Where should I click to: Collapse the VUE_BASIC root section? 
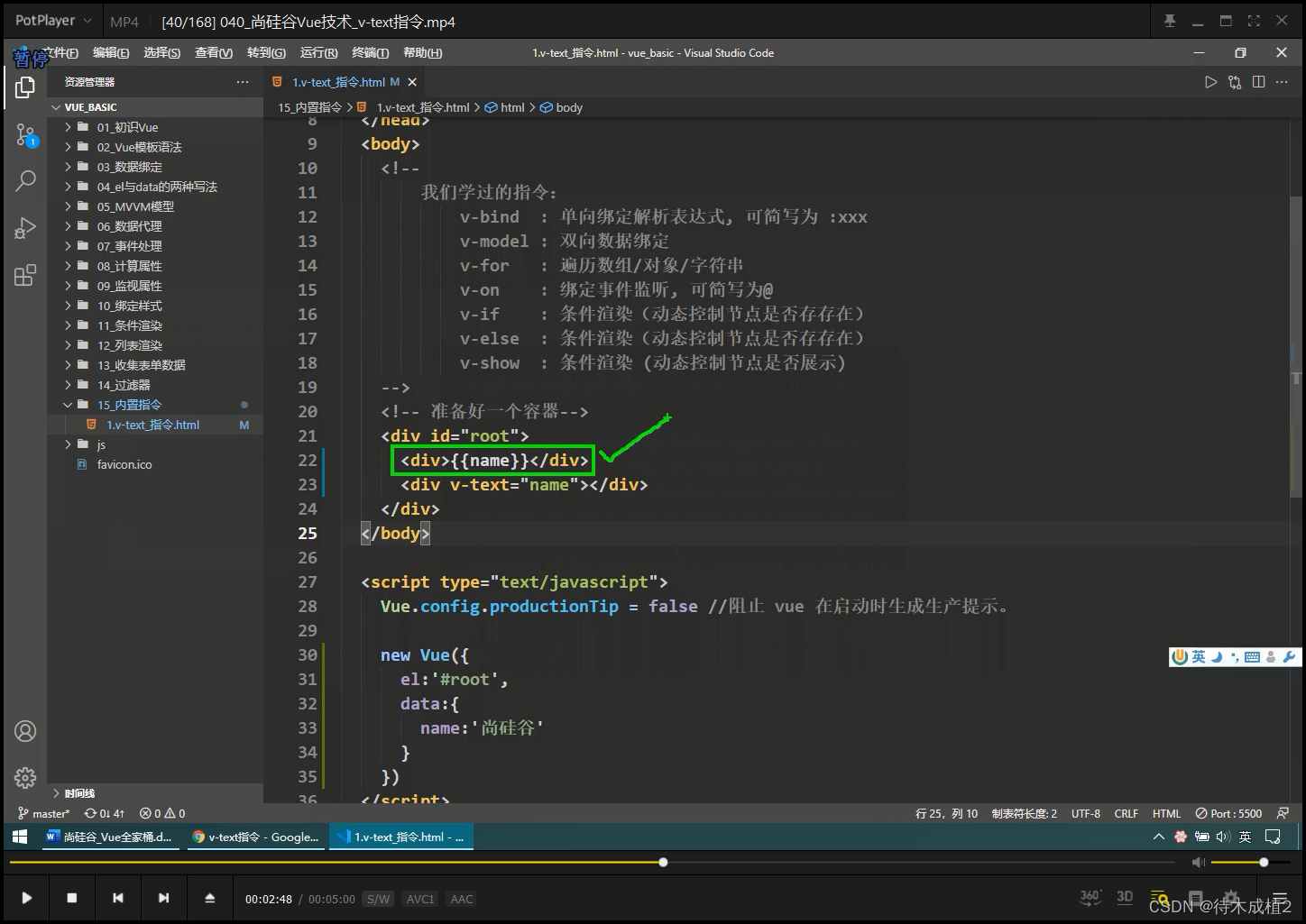(x=155, y=107)
